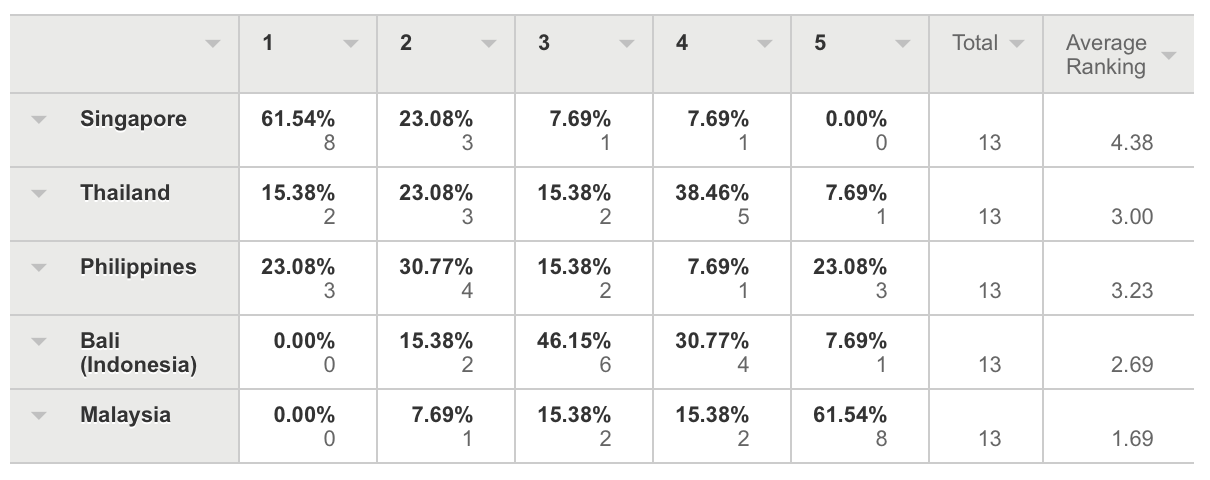Expand the Philippines row arrow
The width and height of the screenshot is (1210, 480).
pyautogui.click(x=39, y=267)
